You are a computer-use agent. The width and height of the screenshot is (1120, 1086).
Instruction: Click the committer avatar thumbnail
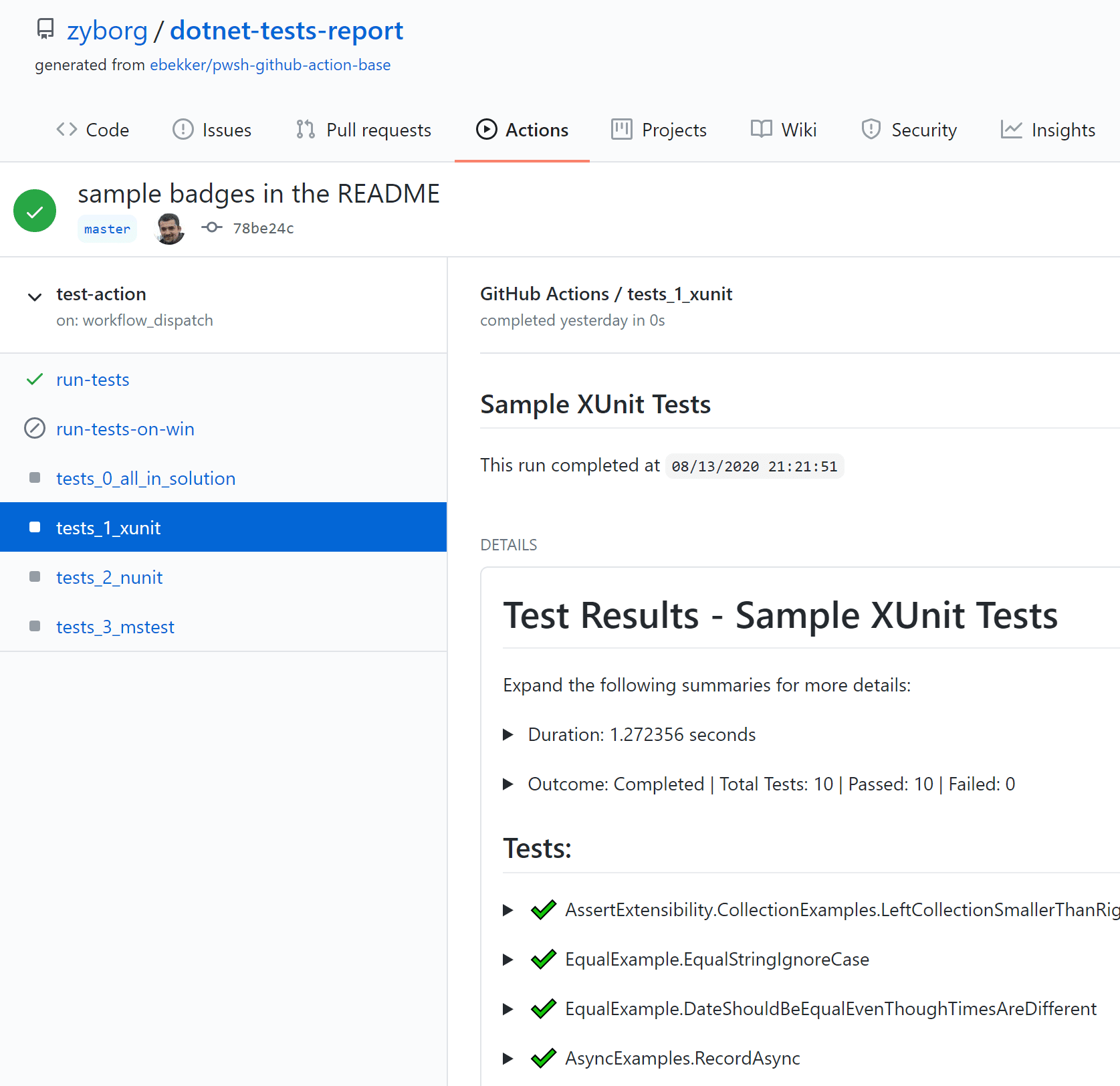coord(169,228)
